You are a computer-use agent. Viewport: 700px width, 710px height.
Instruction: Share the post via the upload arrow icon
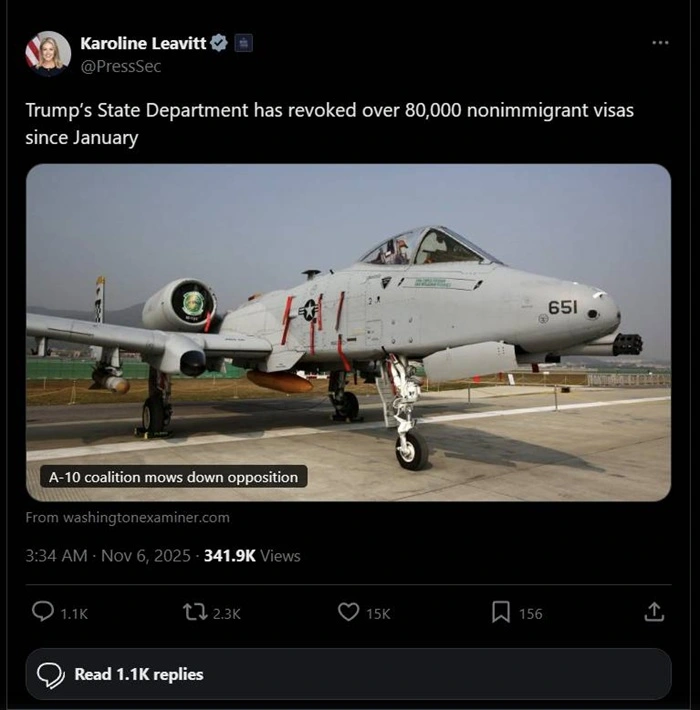click(654, 612)
